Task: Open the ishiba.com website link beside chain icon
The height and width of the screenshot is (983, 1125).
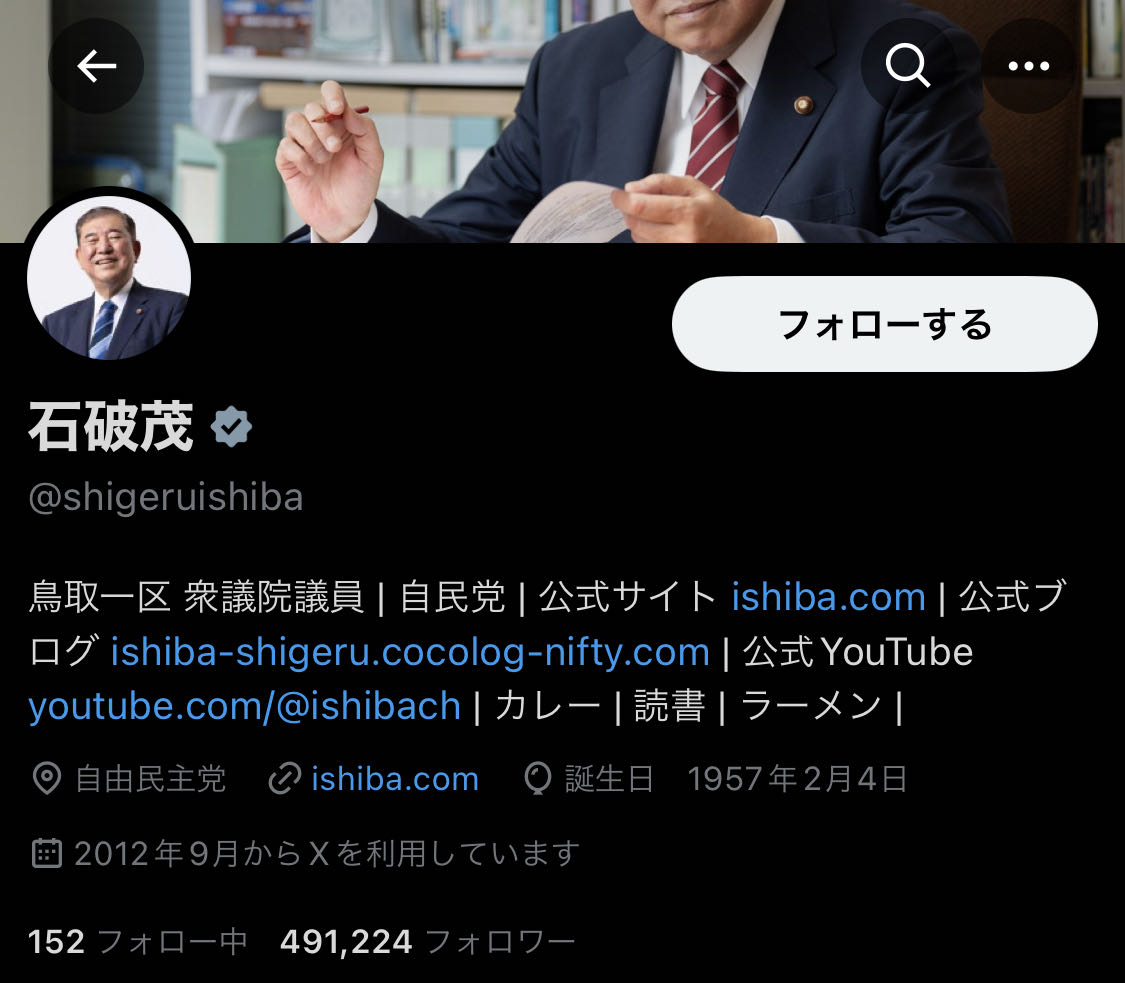Action: tap(395, 779)
